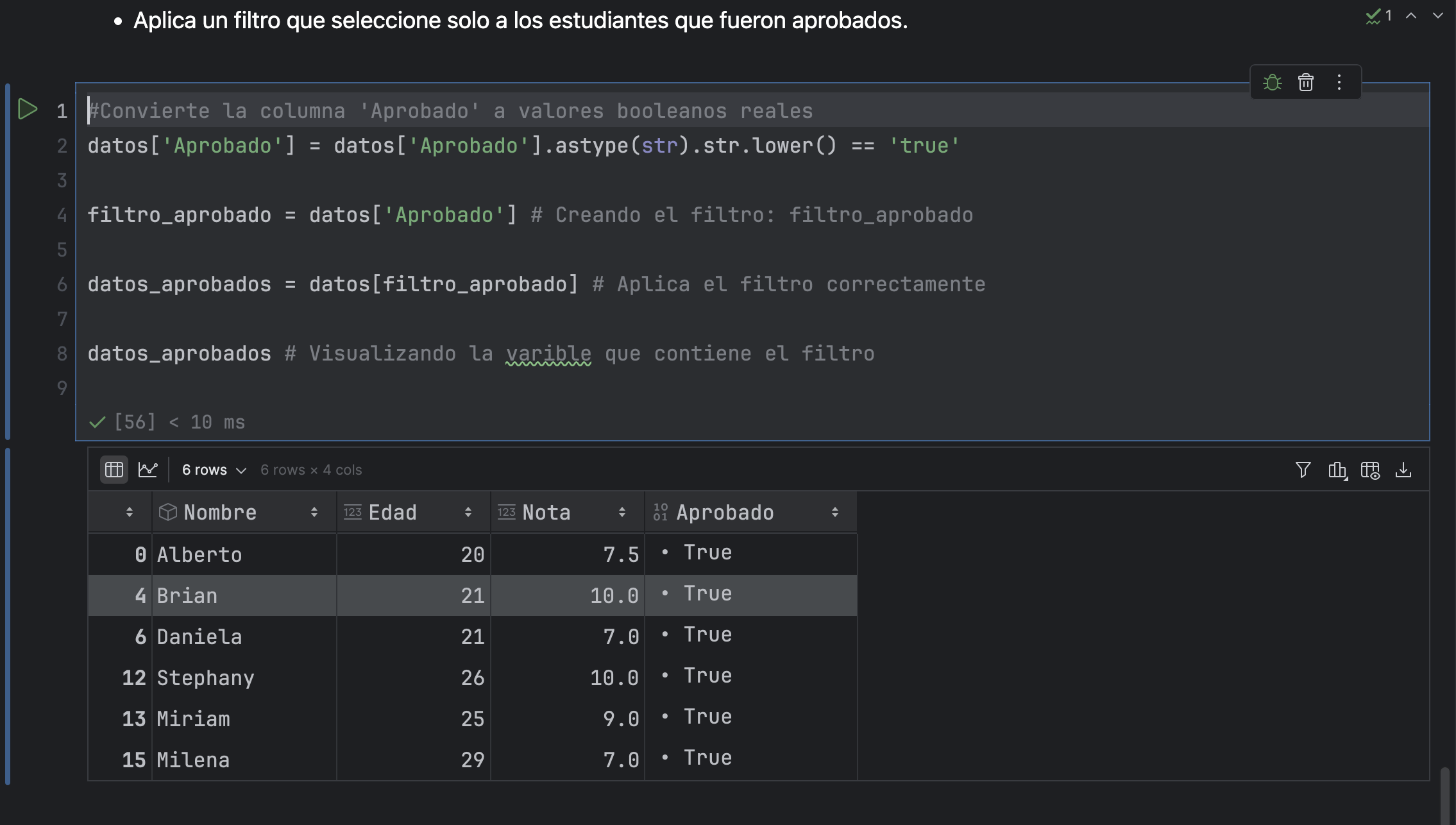
Task: Click the misspelled word varible in line 8
Action: point(548,353)
